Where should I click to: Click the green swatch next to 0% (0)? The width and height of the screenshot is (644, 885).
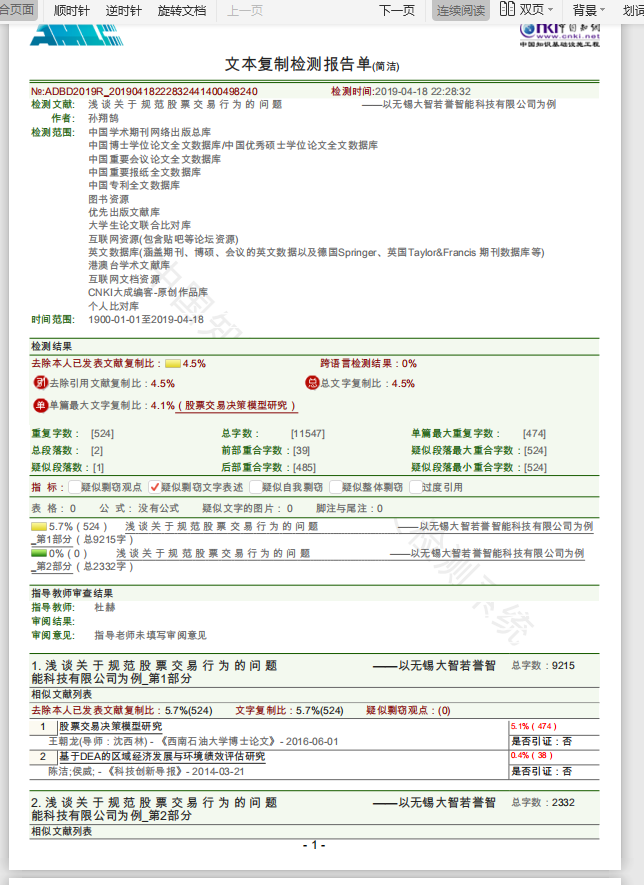39,554
